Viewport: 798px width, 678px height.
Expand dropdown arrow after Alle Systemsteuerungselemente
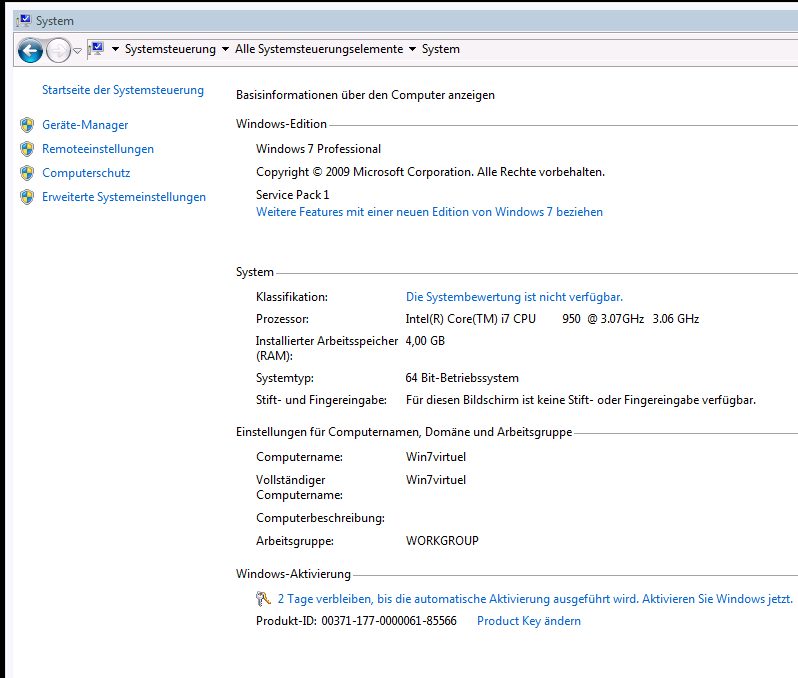[x=413, y=49]
